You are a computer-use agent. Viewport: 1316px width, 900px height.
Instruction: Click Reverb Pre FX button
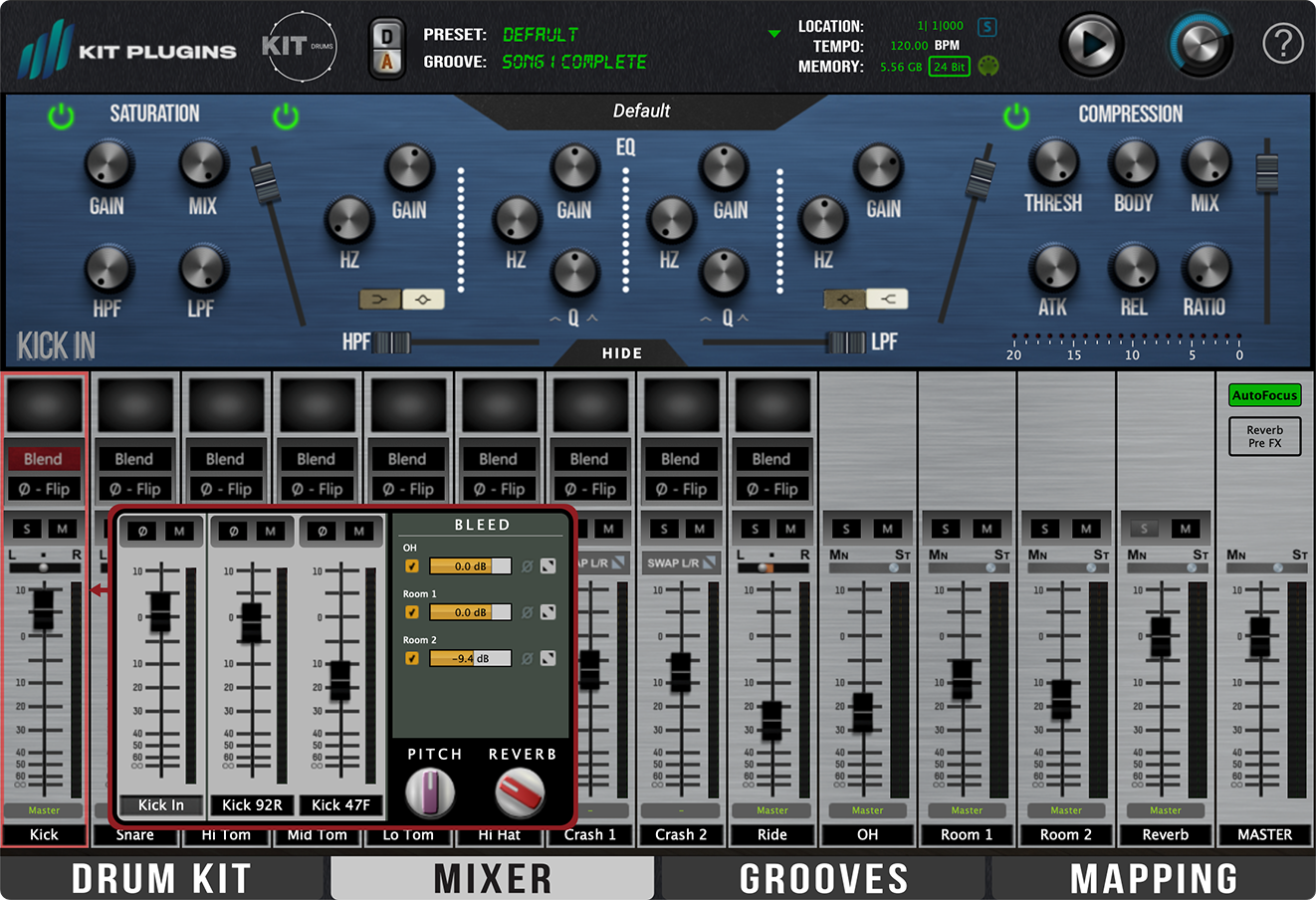click(x=1264, y=436)
